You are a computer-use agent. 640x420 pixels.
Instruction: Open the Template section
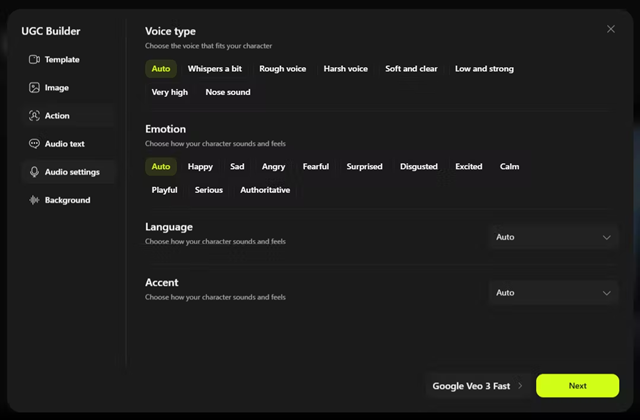coord(69,60)
